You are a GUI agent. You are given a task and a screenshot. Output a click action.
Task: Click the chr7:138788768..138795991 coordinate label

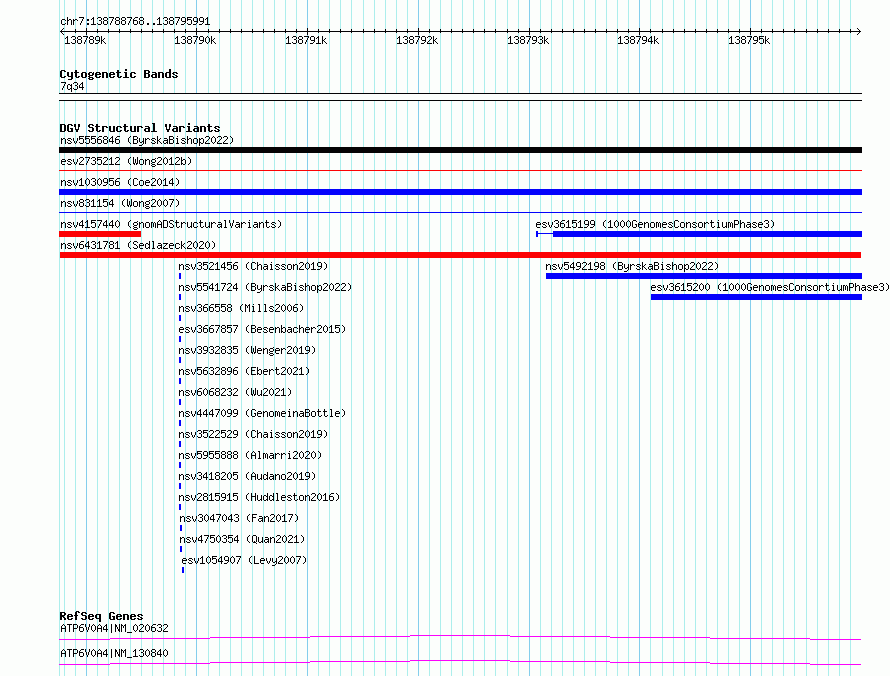[x=135, y=21]
